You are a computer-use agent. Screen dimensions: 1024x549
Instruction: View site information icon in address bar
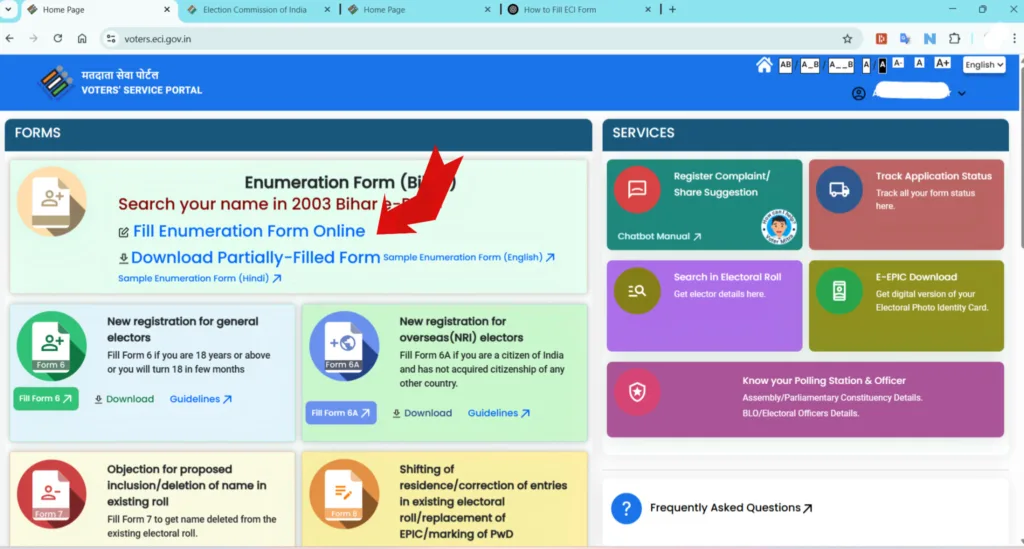pyautogui.click(x=111, y=39)
